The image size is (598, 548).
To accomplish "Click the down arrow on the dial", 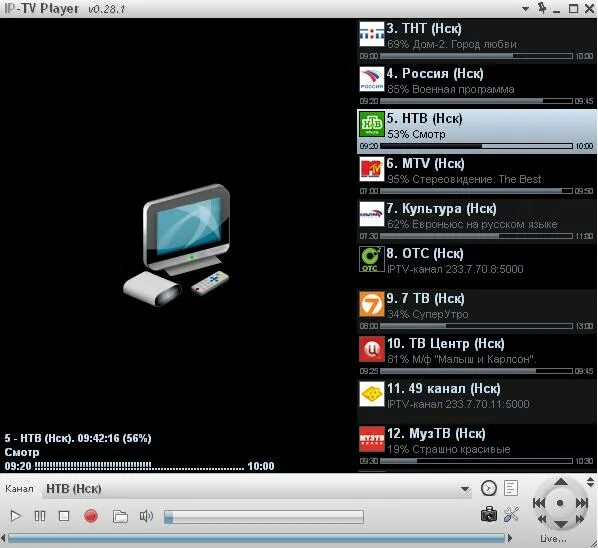I will (x=560, y=524).
